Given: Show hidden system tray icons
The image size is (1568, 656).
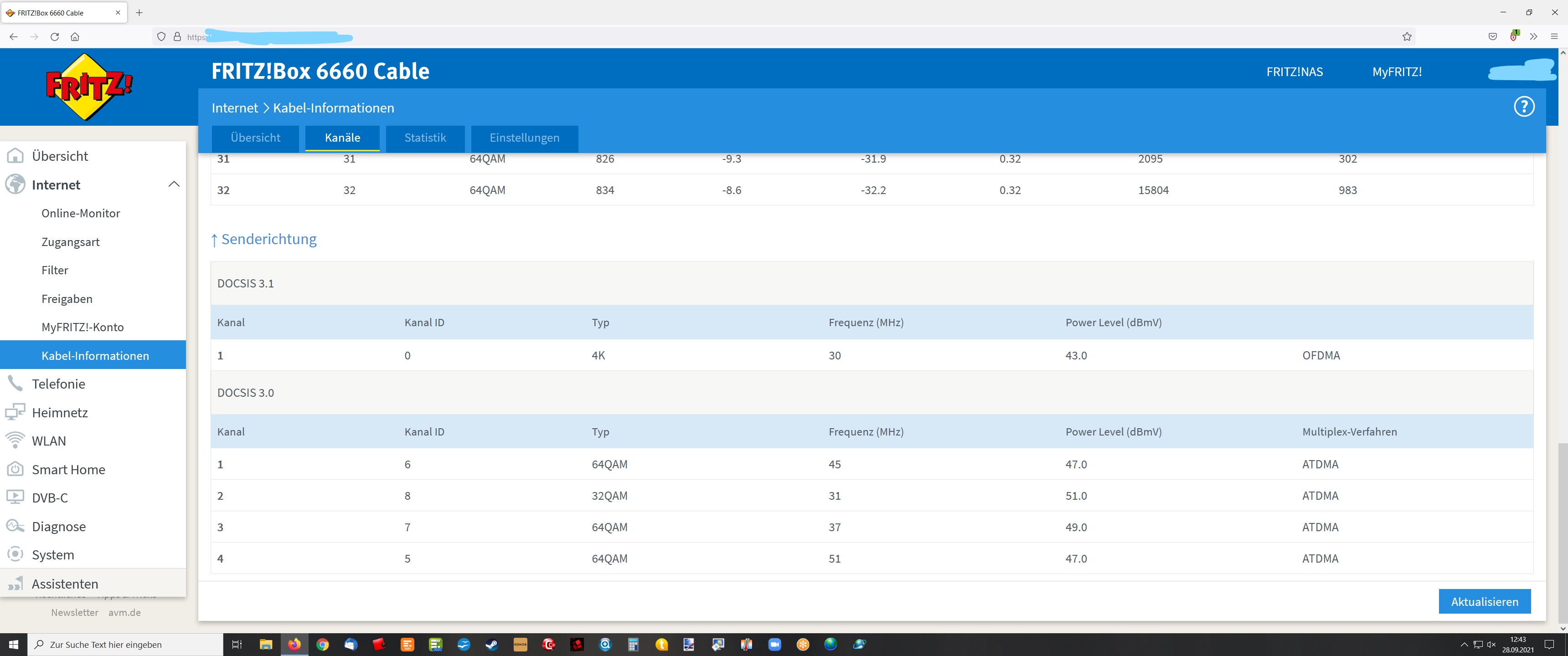Looking at the screenshot, I should click(1464, 645).
